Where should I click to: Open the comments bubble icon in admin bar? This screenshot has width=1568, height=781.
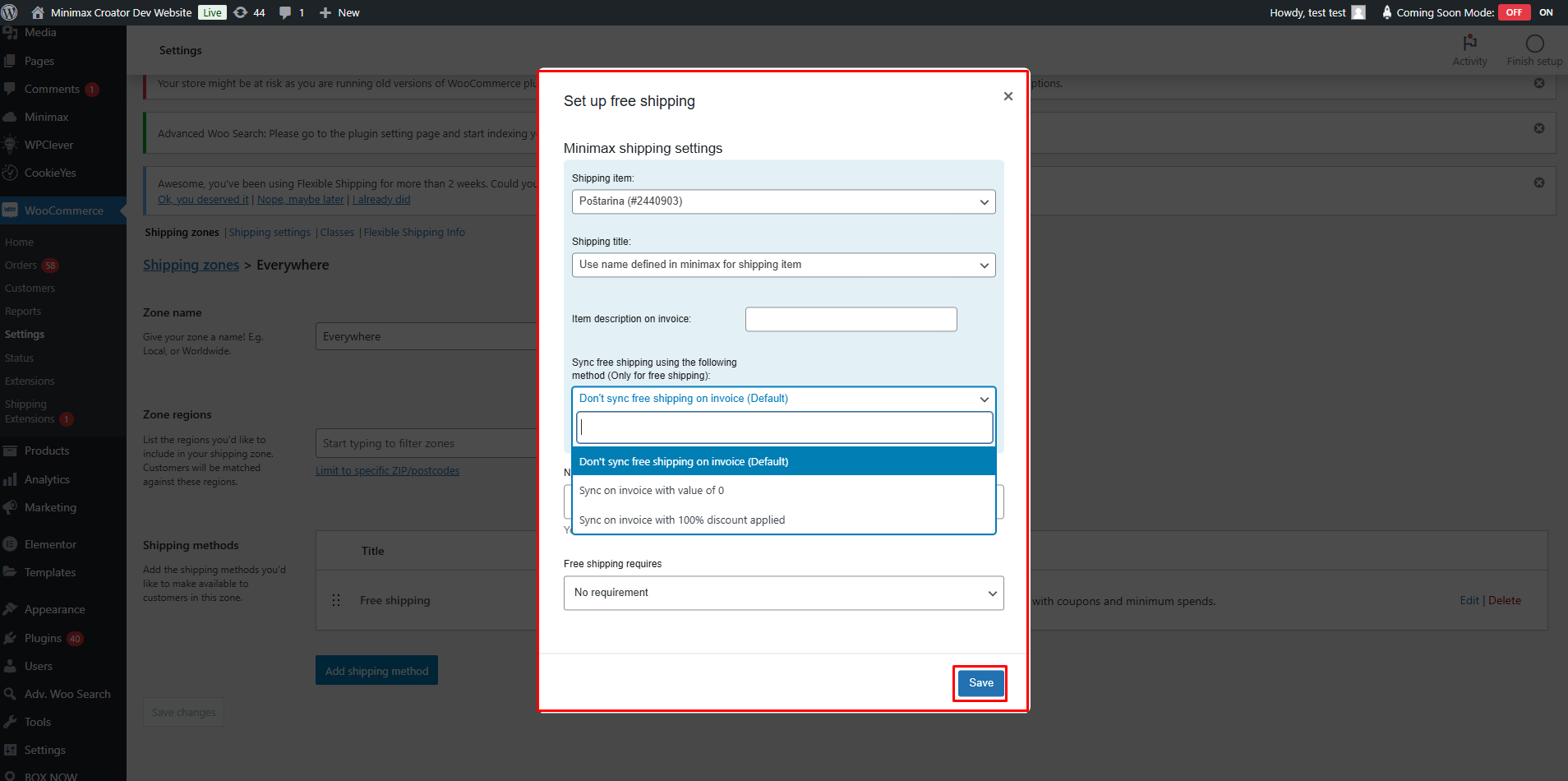click(x=285, y=12)
